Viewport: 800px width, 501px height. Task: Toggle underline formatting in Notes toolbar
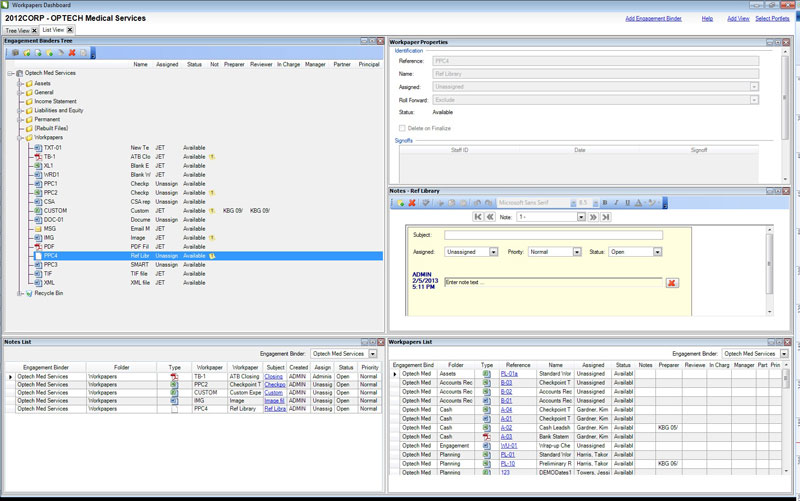627,203
